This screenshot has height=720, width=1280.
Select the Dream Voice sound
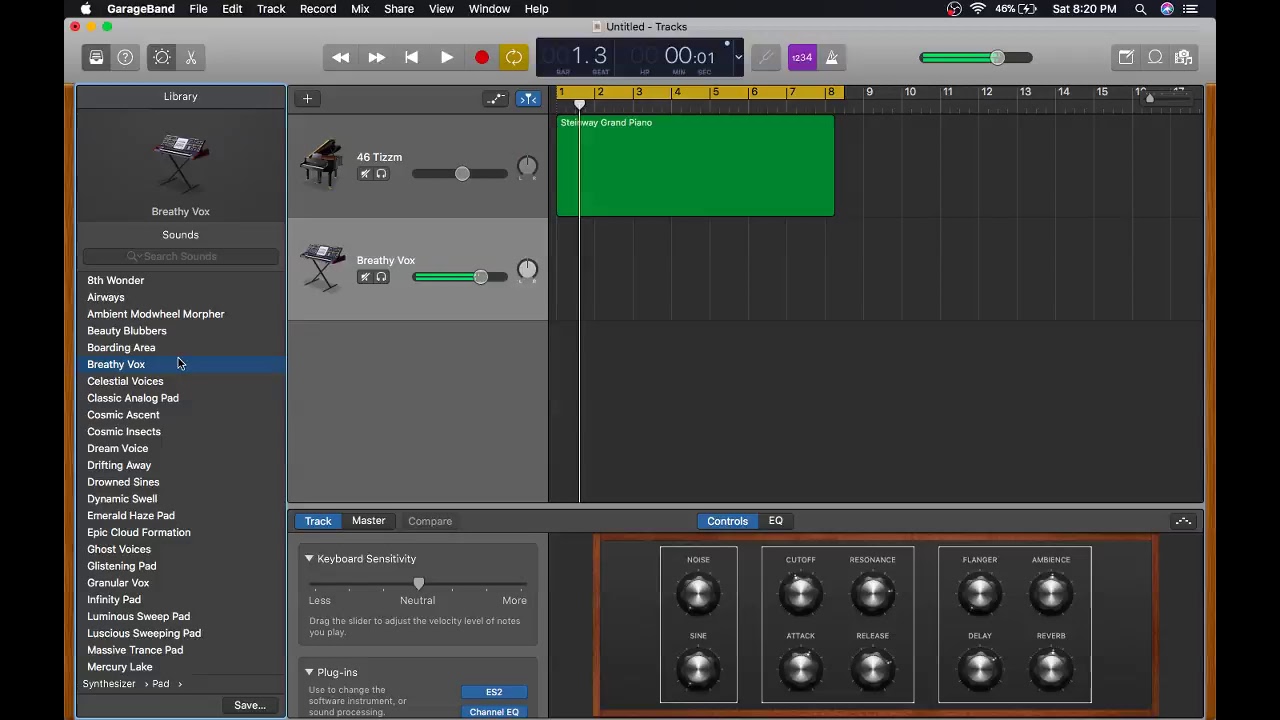tap(181, 448)
